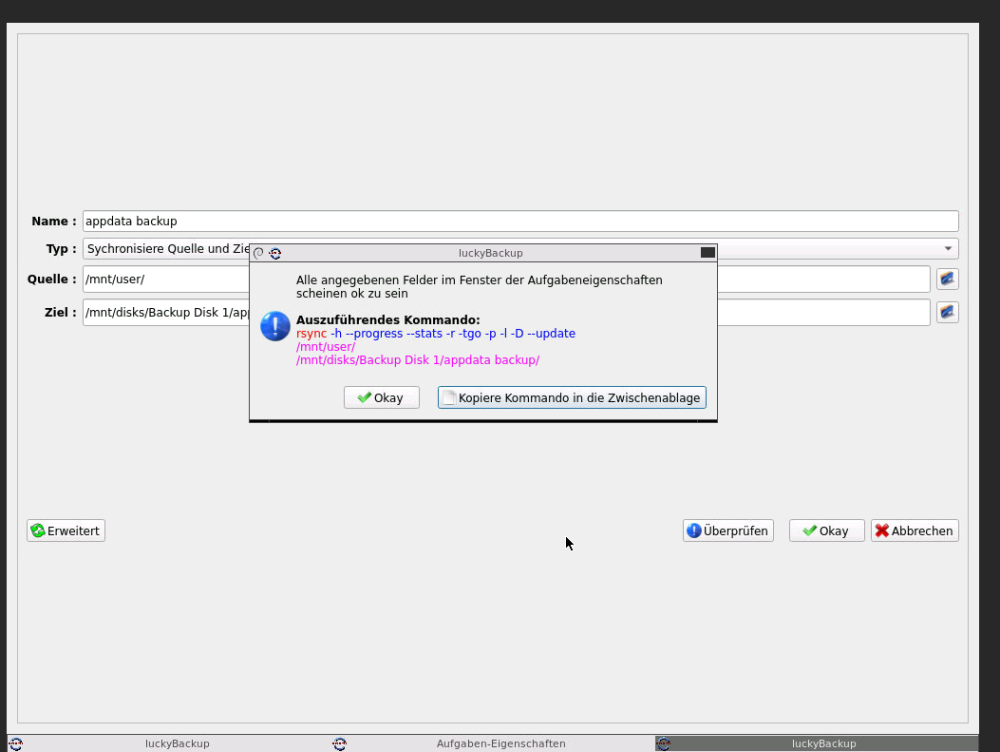Cancel with the Abbrechen button
Image resolution: width=1000 pixels, height=752 pixels.
click(915, 531)
